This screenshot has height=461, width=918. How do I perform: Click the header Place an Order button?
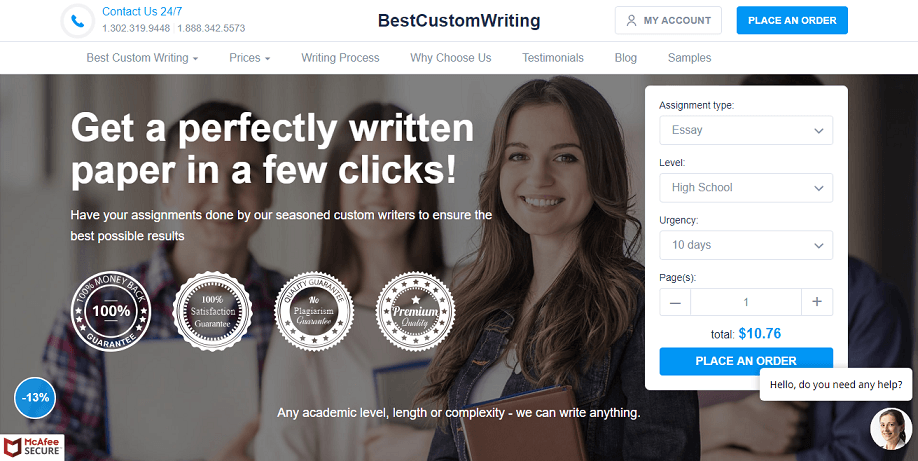pyautogui.click(x=792, y=21)
